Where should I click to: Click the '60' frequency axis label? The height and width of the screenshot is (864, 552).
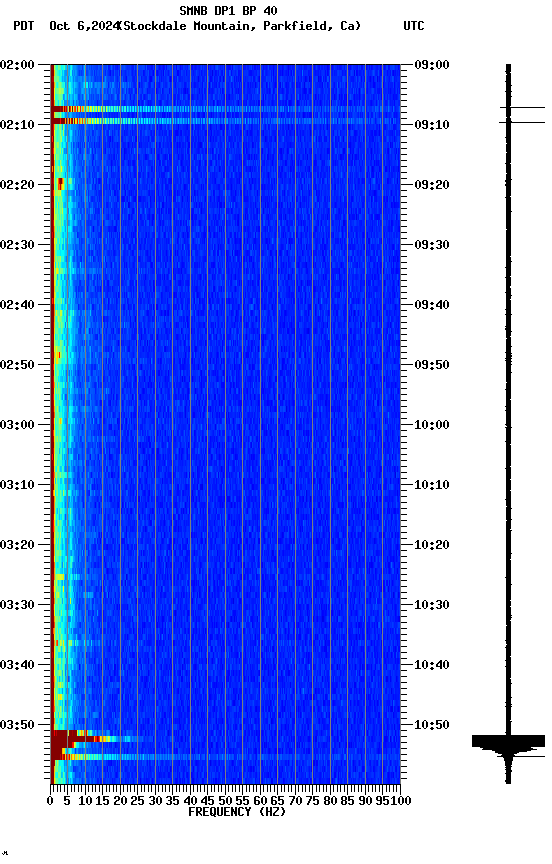click(260, 801)
